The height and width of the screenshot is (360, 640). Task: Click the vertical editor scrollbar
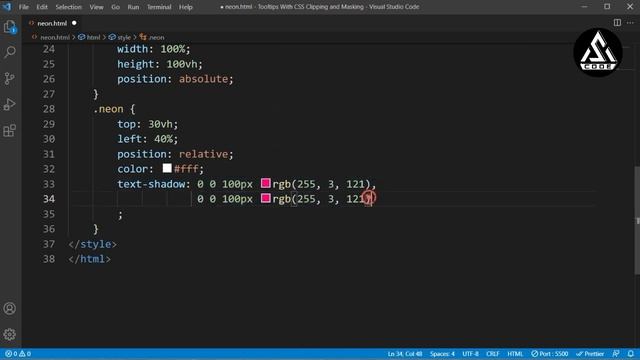tap(637, 220)
